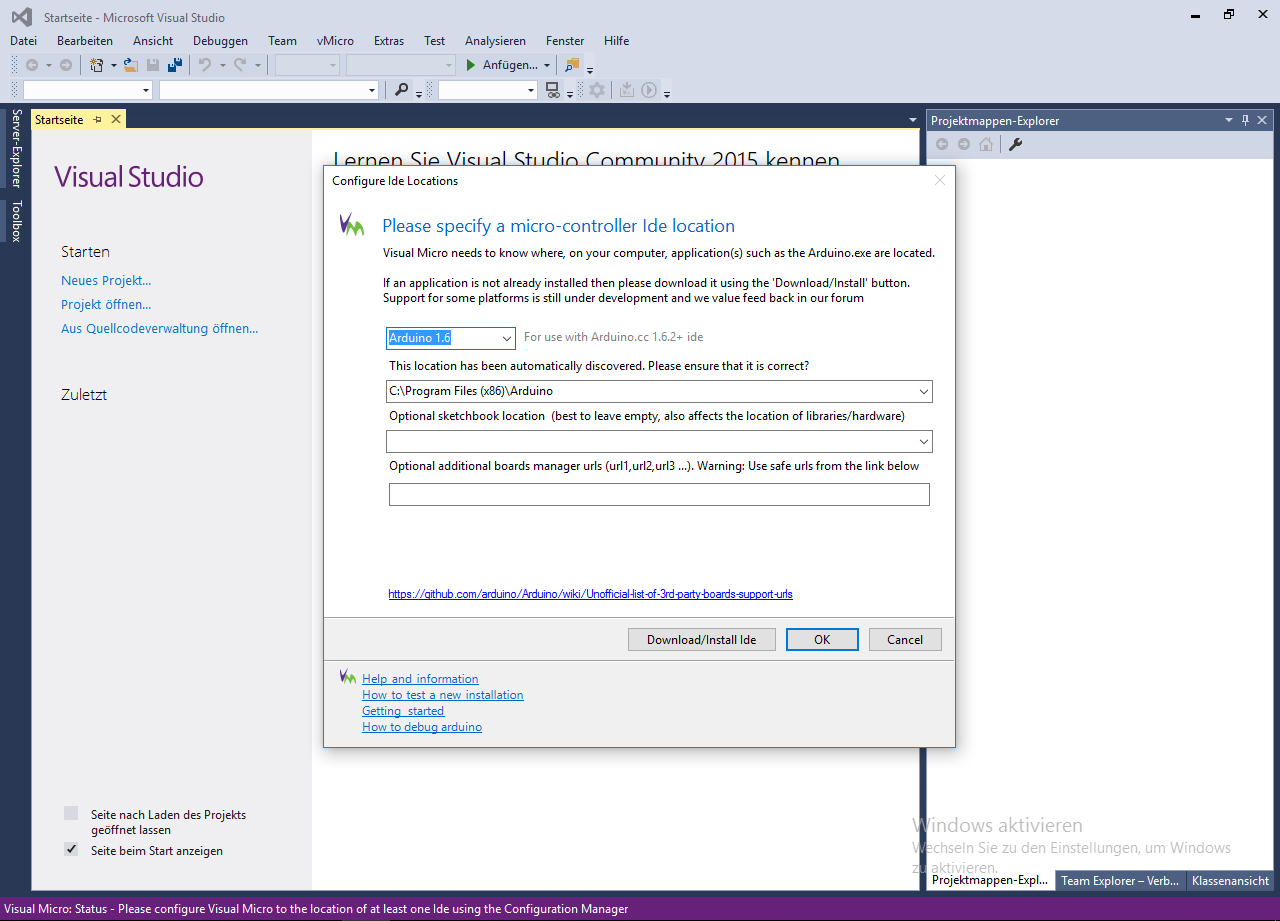Click the magnifier search icon in second toolbar
The height and width of the screenshot is (921, 1280).
[x=402, y=90]
